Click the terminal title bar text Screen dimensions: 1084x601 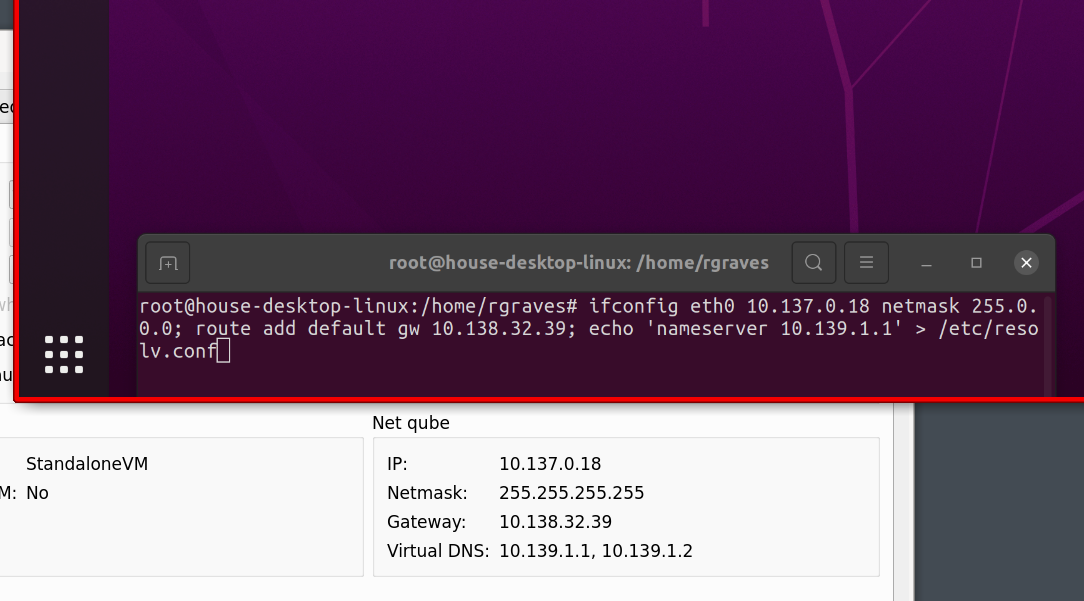point(579,263)
